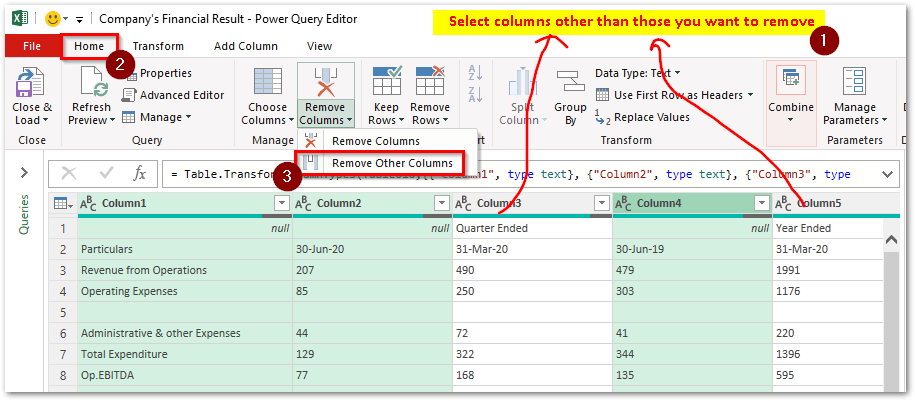
Task: Click the 'Op.EBITDA' cell
Action: [185, 375]
